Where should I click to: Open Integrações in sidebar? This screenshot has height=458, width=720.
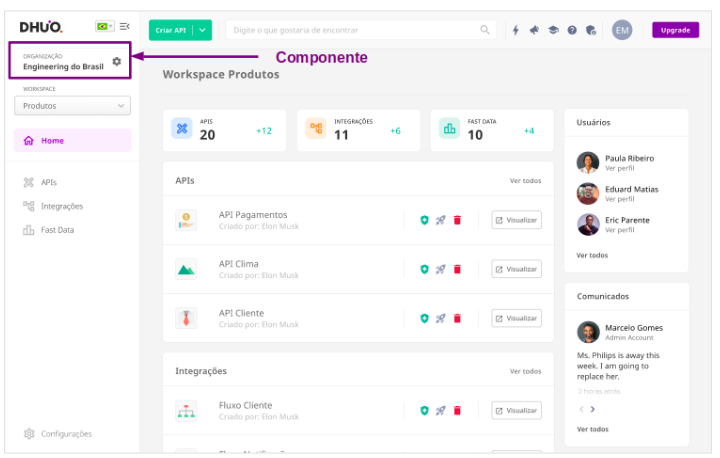coord(53,206)
